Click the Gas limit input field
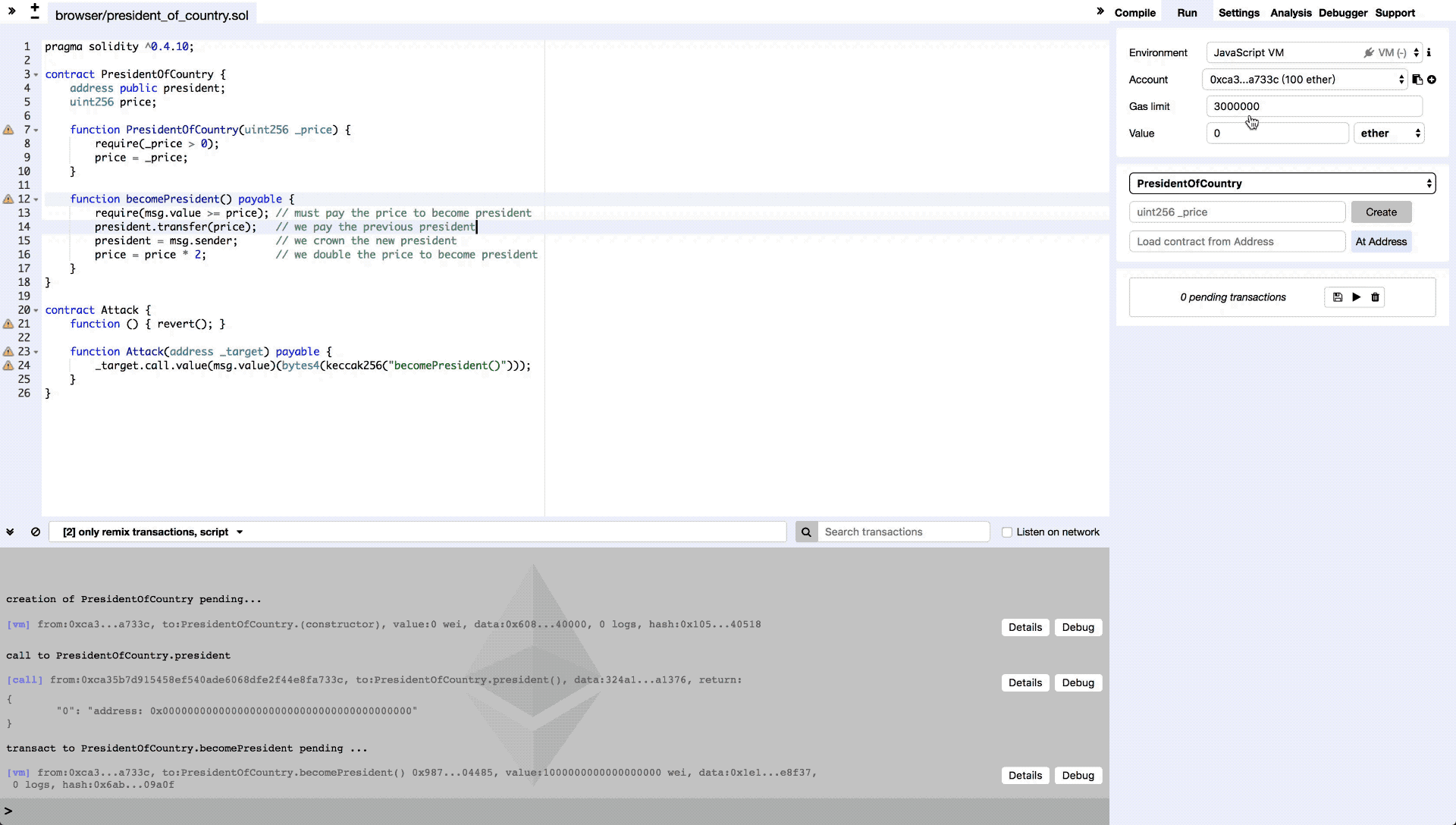The height and width of the screenshot is (825, 1456). 1313,107
